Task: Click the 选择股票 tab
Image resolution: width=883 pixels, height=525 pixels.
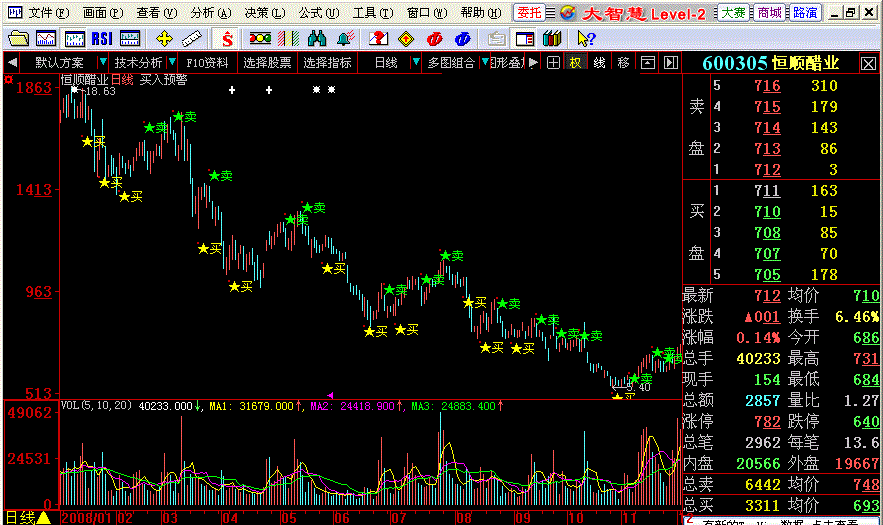Action: pyautogui.click(x=267, y=63)
